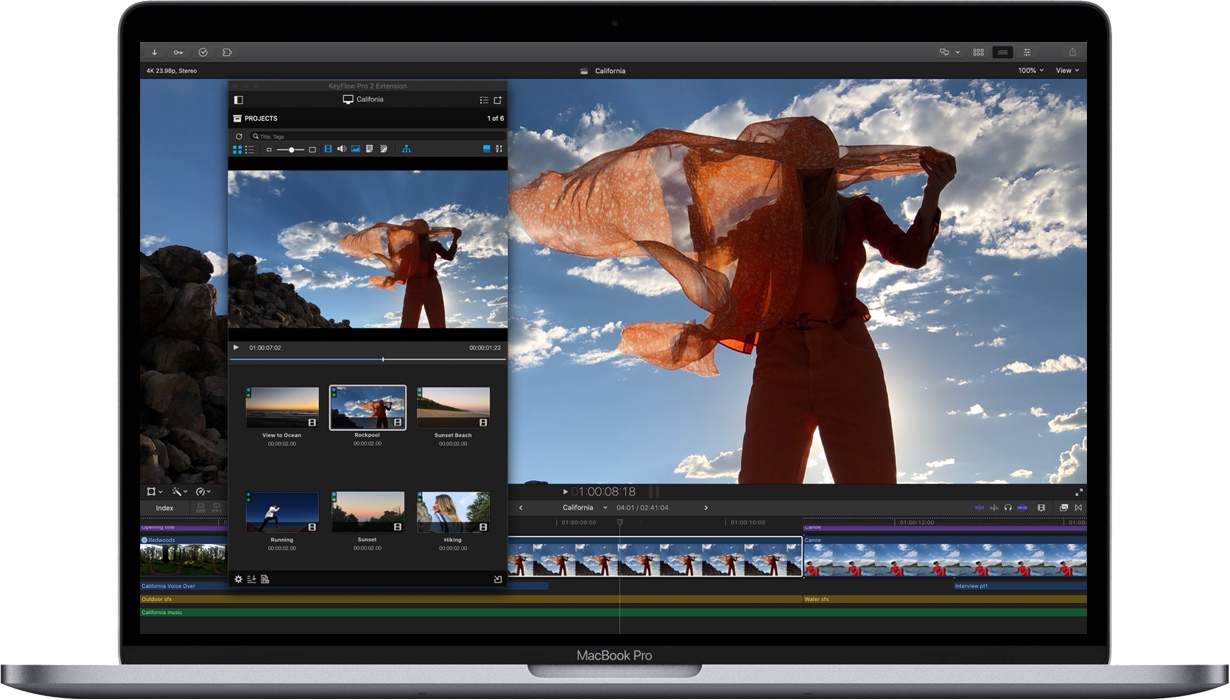Open KeyFlow settings with the gear icon

tap(237, 578)
